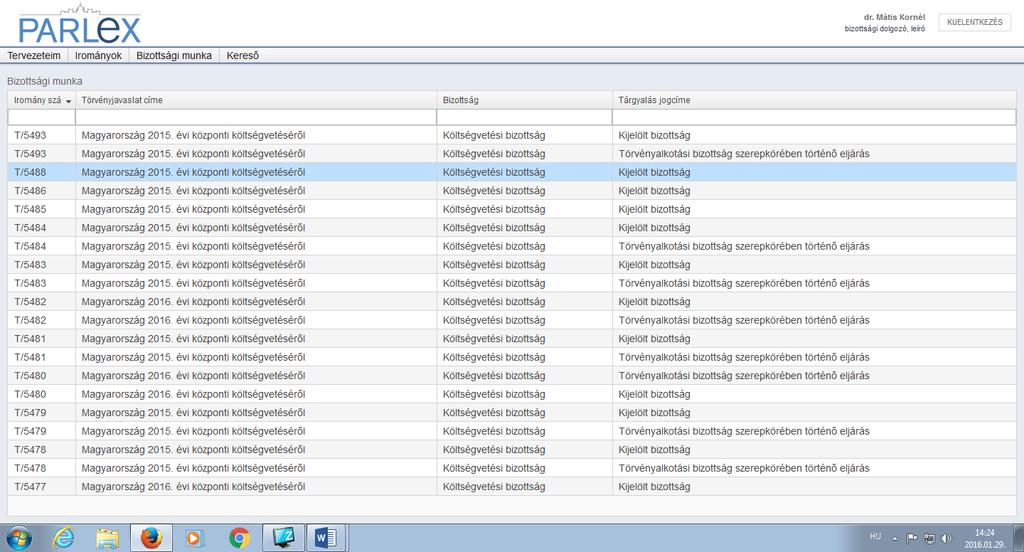The width and height of the screenshot is (1024, 552).
Task: Select T/5479 row with Törvényalkotási bizottság eljárás
Action: click(x=512, y=431)
